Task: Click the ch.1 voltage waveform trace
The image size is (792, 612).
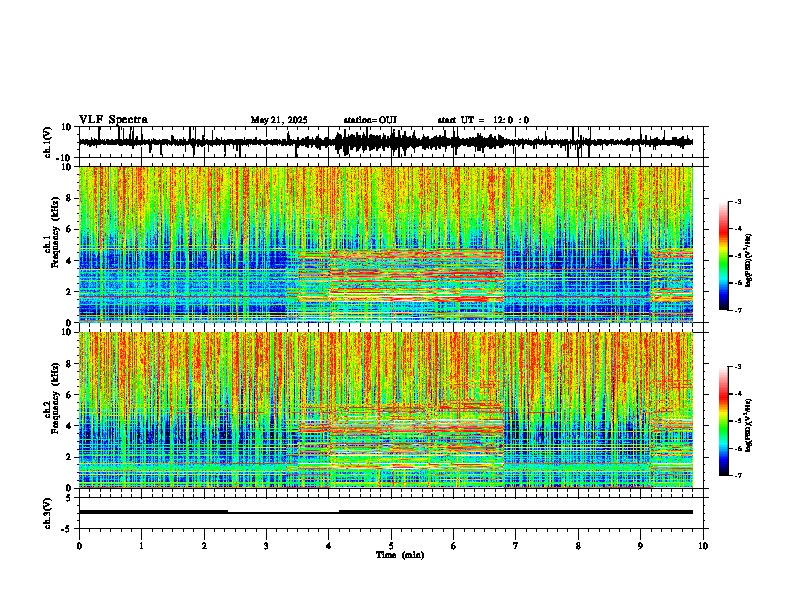Action: [386, 142]
